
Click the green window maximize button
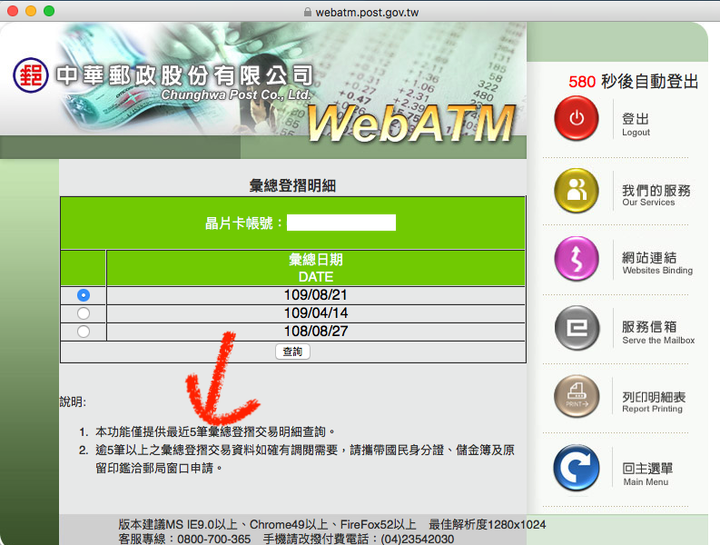49,11
